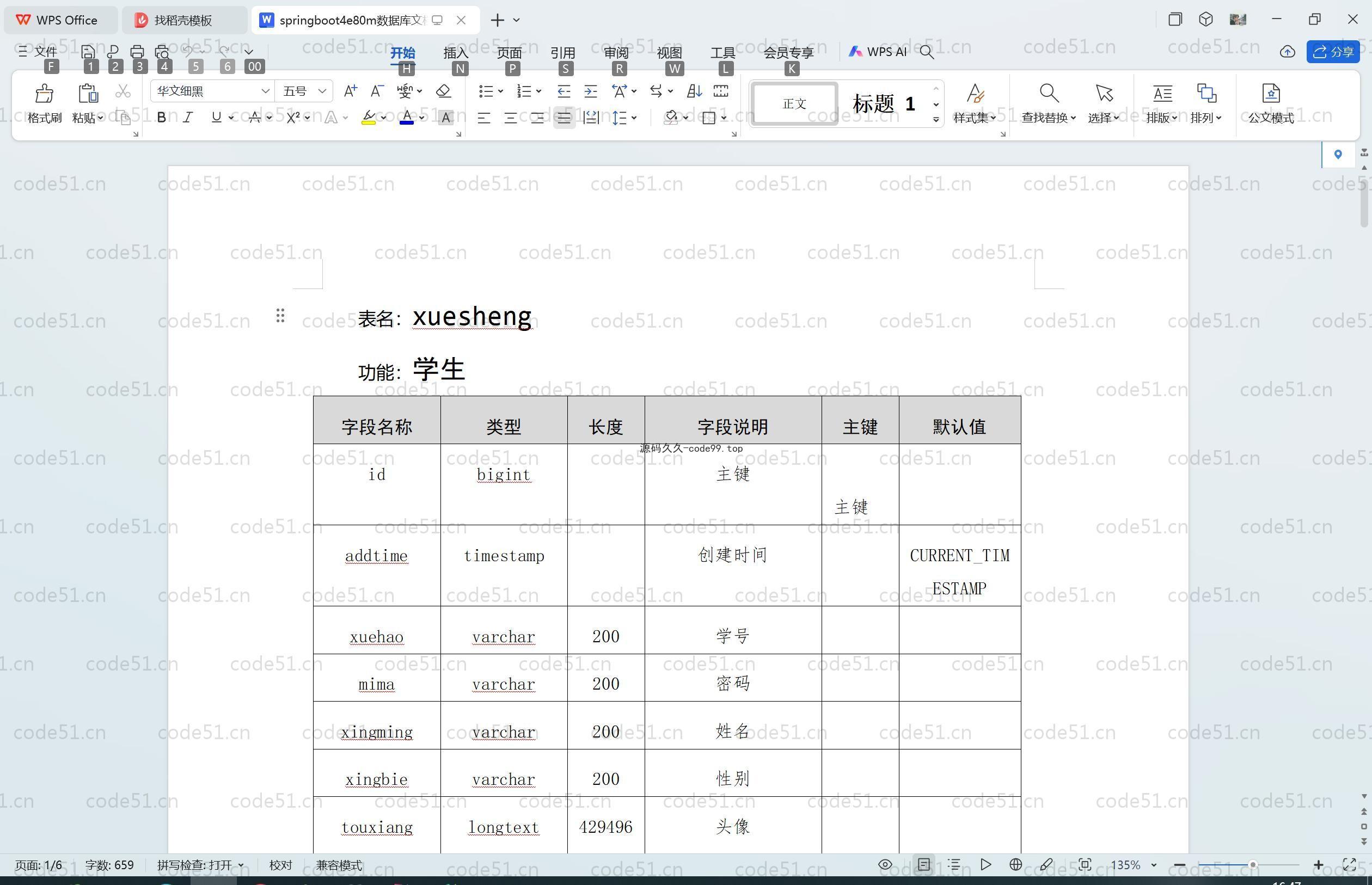The width and height of the screenshot is (1372, 885).
Task: Click the Find and Replace magnifier icon
Action: click(x=1049, y=93)
